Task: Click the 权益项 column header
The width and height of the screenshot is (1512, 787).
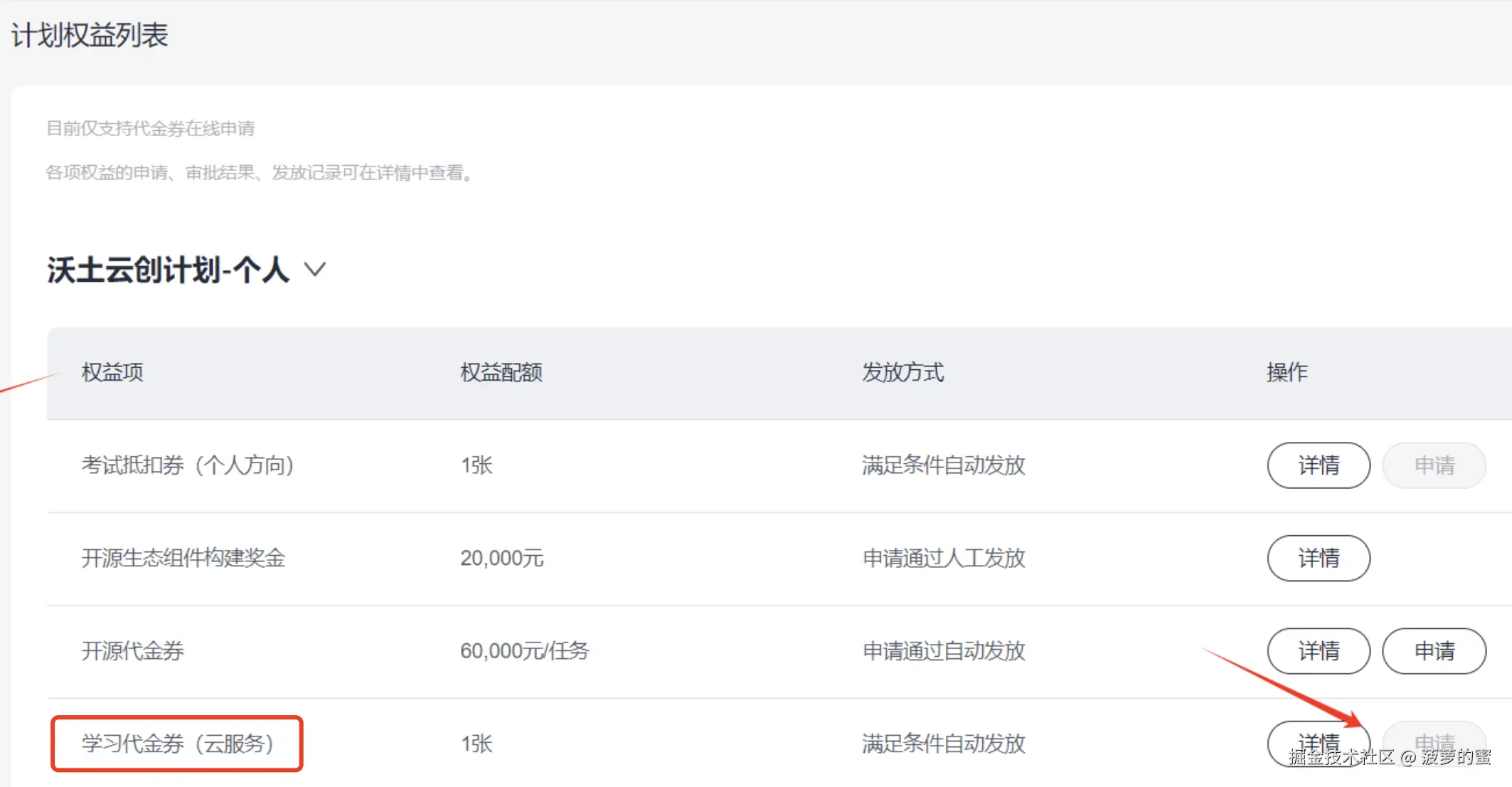Action: coord(112,372)
